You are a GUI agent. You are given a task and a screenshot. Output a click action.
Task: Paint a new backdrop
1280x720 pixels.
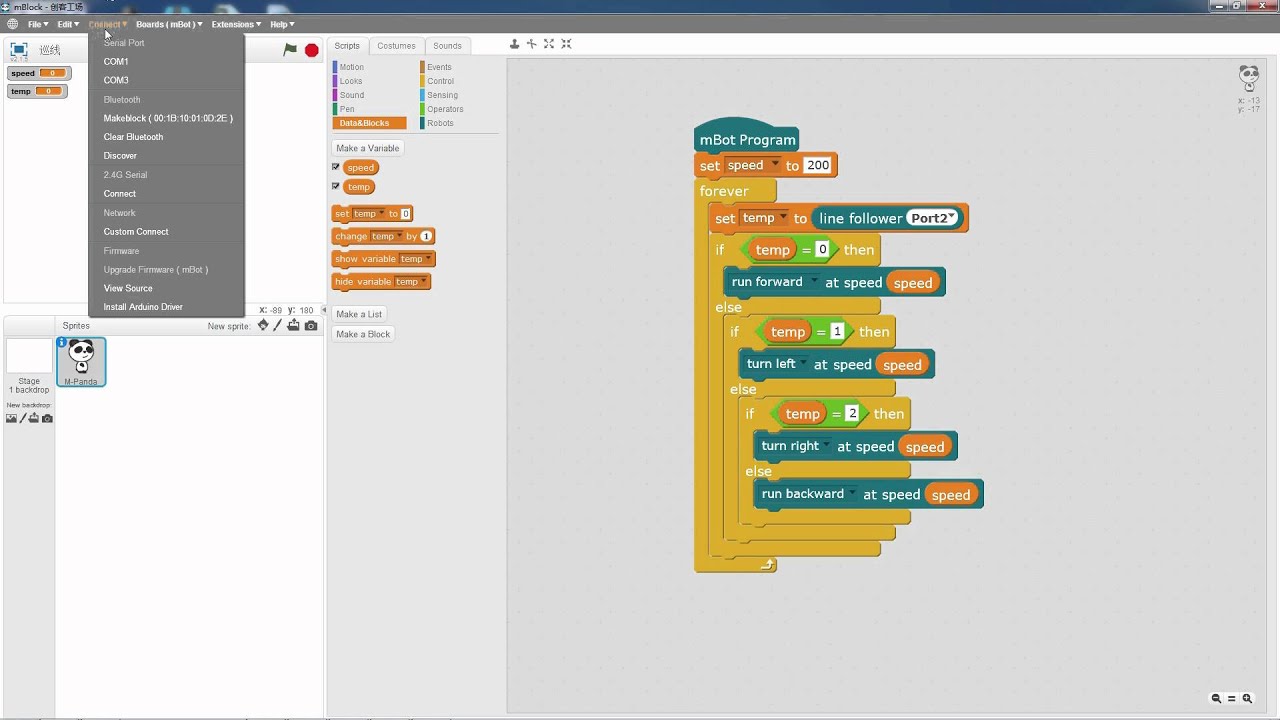click(23, 418)
